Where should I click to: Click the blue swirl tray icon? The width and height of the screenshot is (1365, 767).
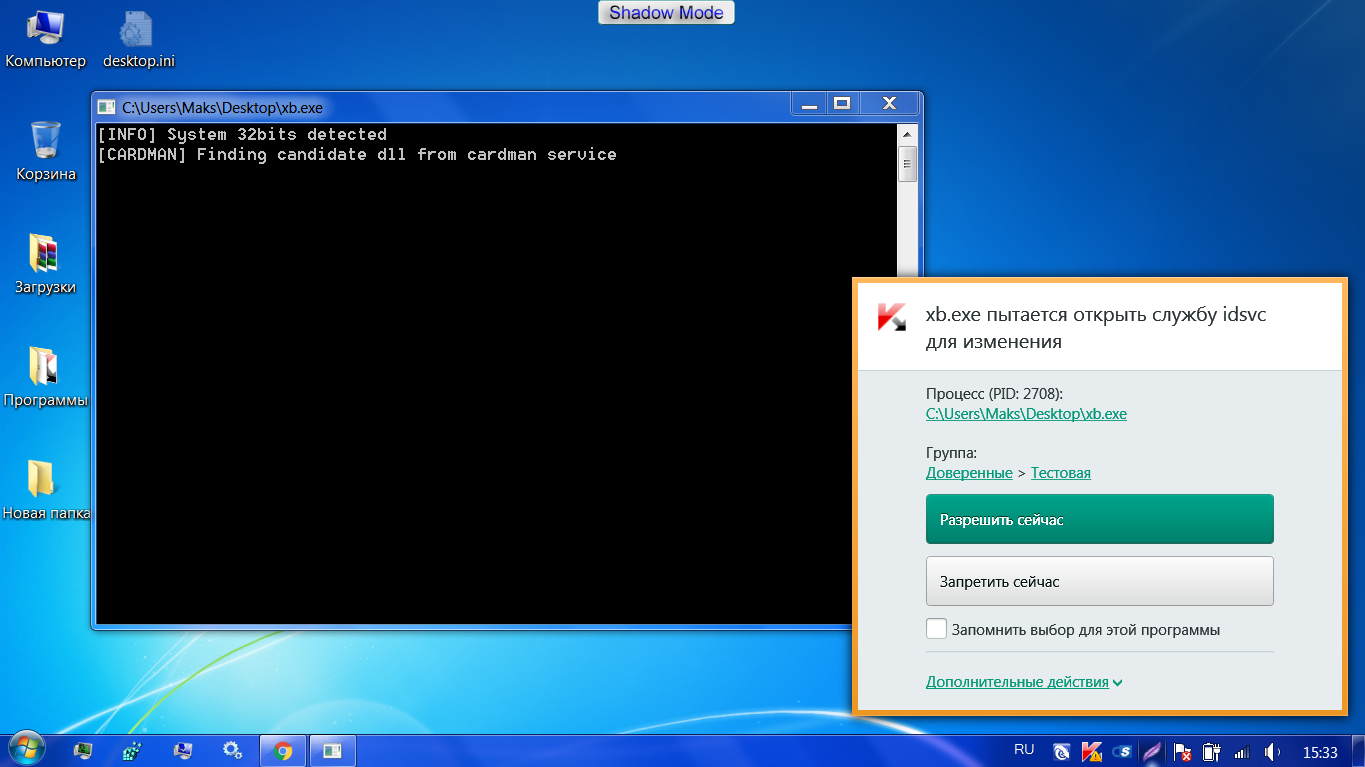[x=1062, y=751]
